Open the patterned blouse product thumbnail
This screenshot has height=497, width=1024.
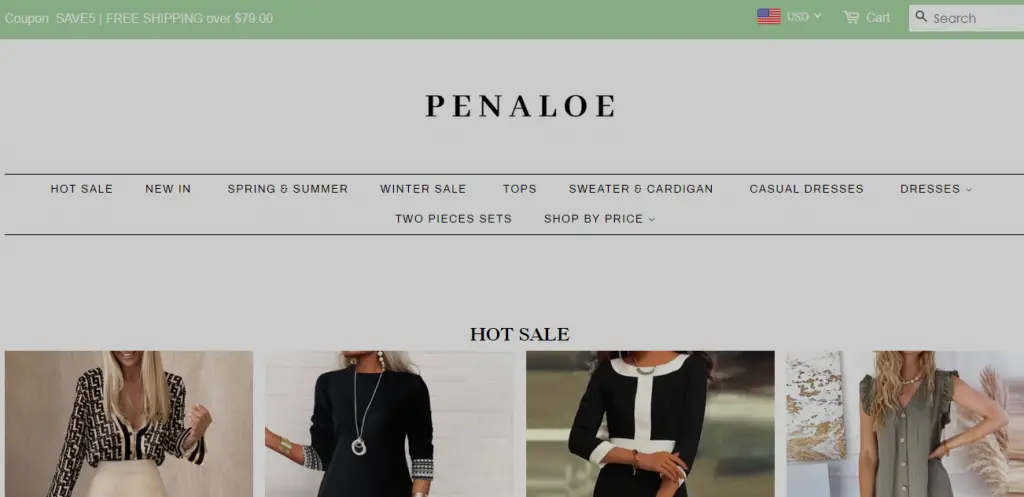coord(129,424)
